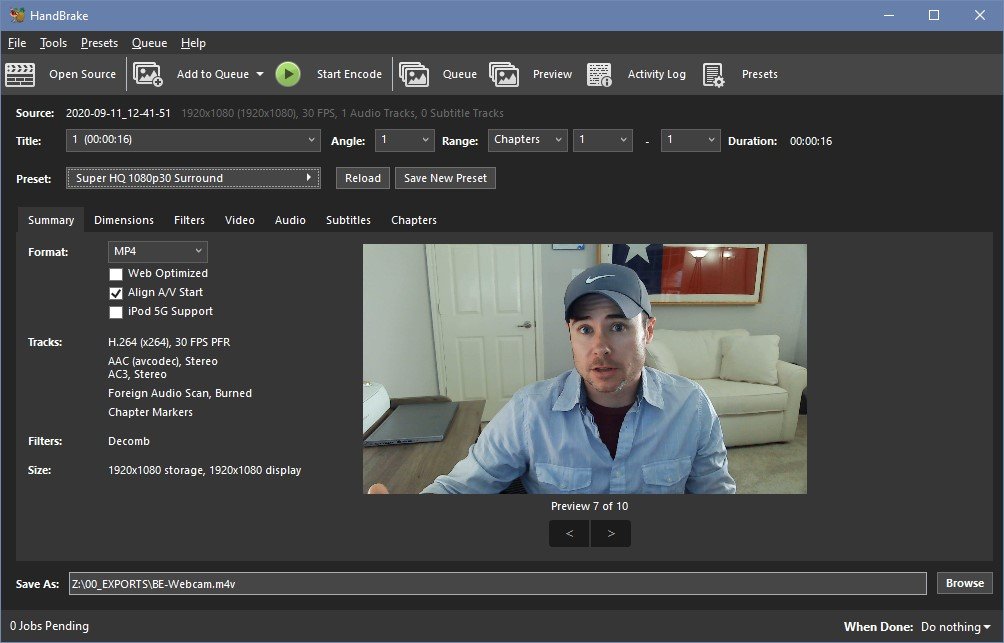Show the next preview image
This screenshot has height=643, width=1004.
610,534
